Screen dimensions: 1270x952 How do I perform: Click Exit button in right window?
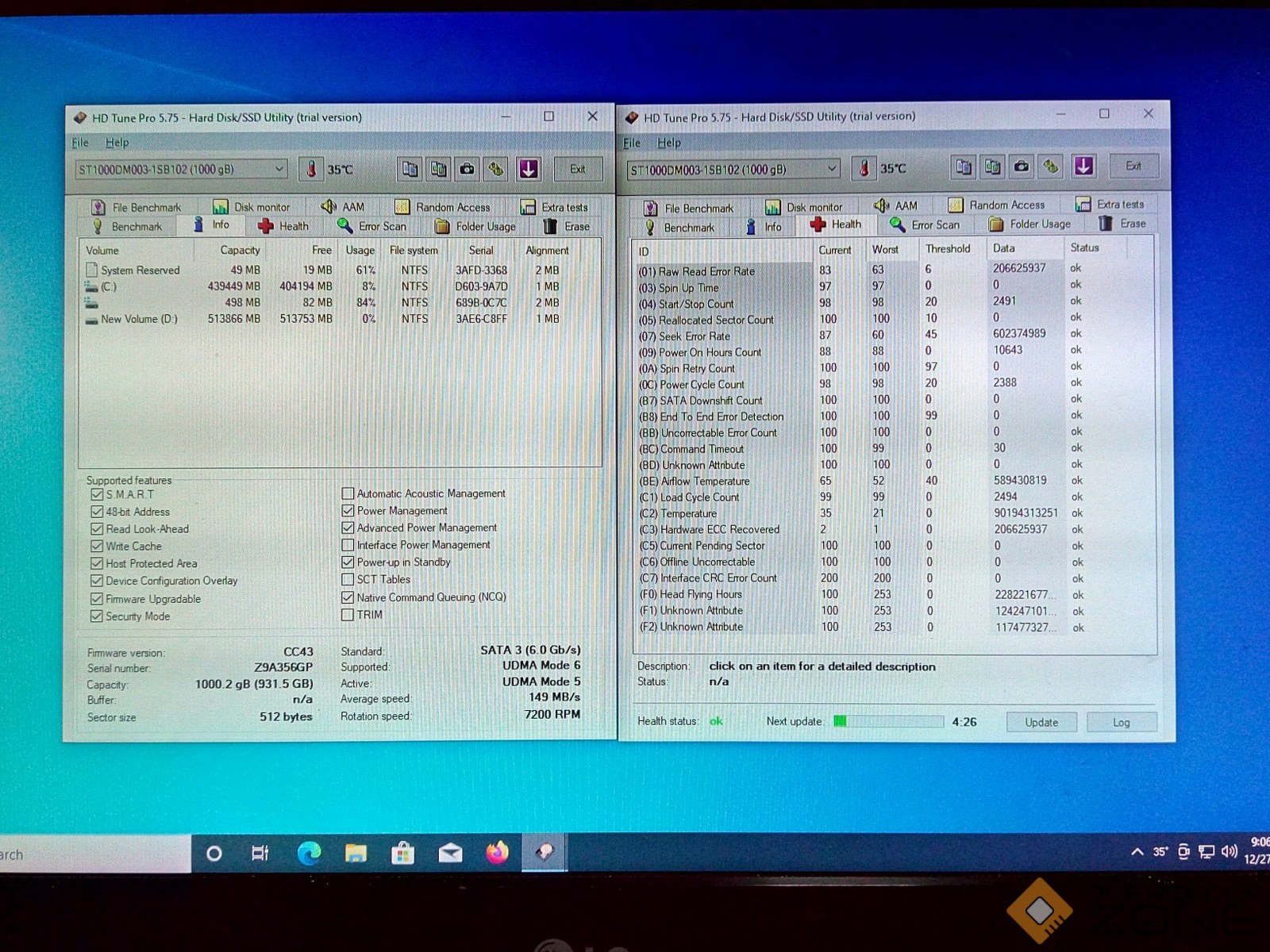pos(1133,167)
